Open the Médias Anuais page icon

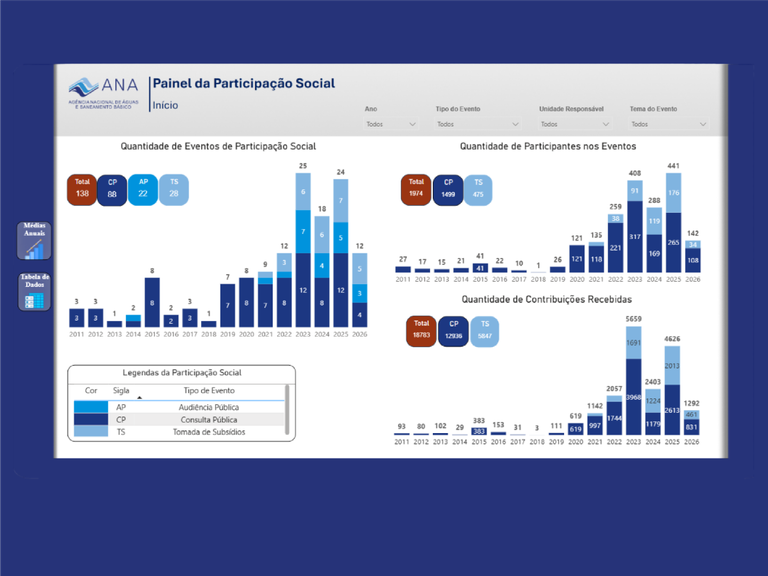pos(34,240)
